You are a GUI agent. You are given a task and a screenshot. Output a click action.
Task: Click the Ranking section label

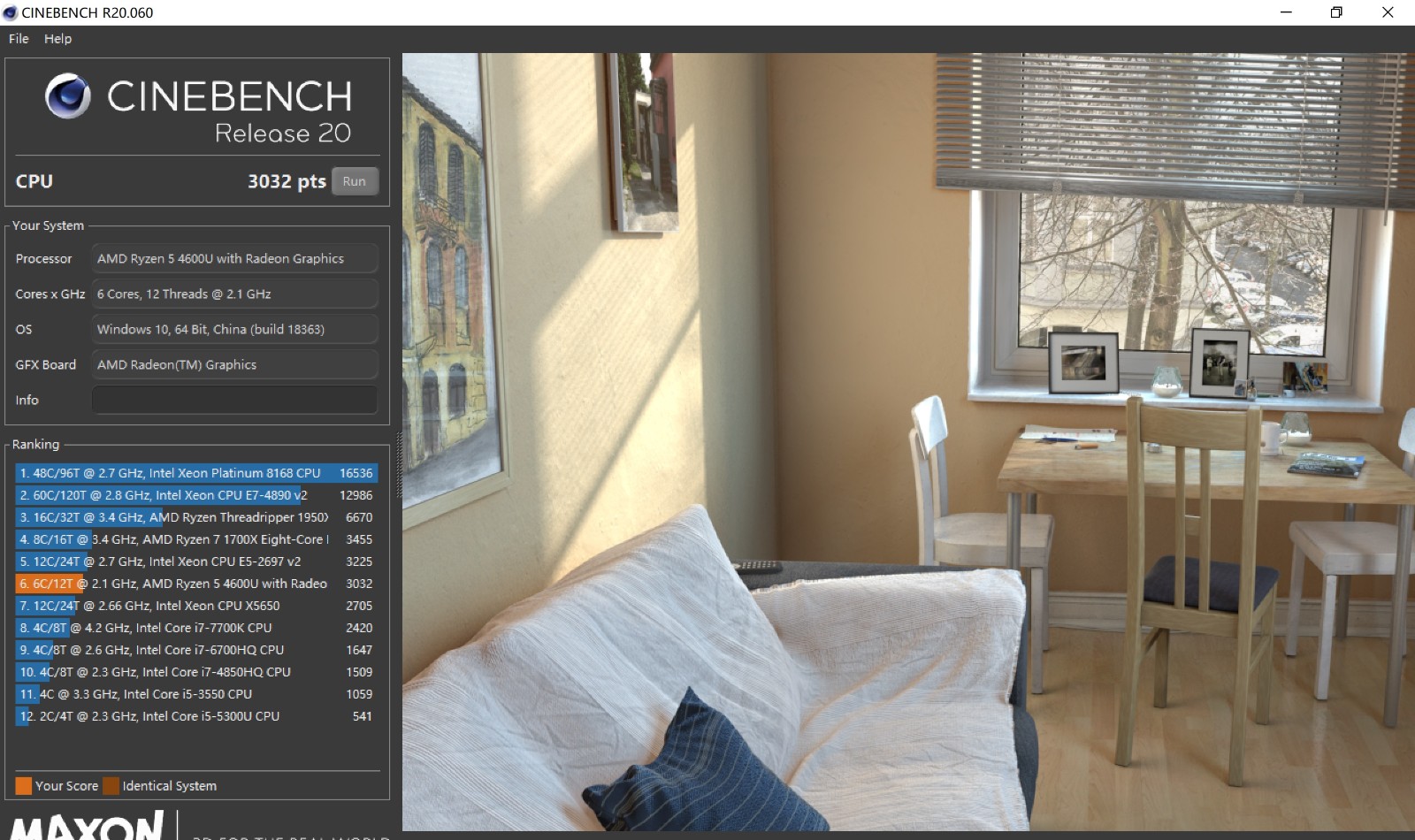coord(35,444)
